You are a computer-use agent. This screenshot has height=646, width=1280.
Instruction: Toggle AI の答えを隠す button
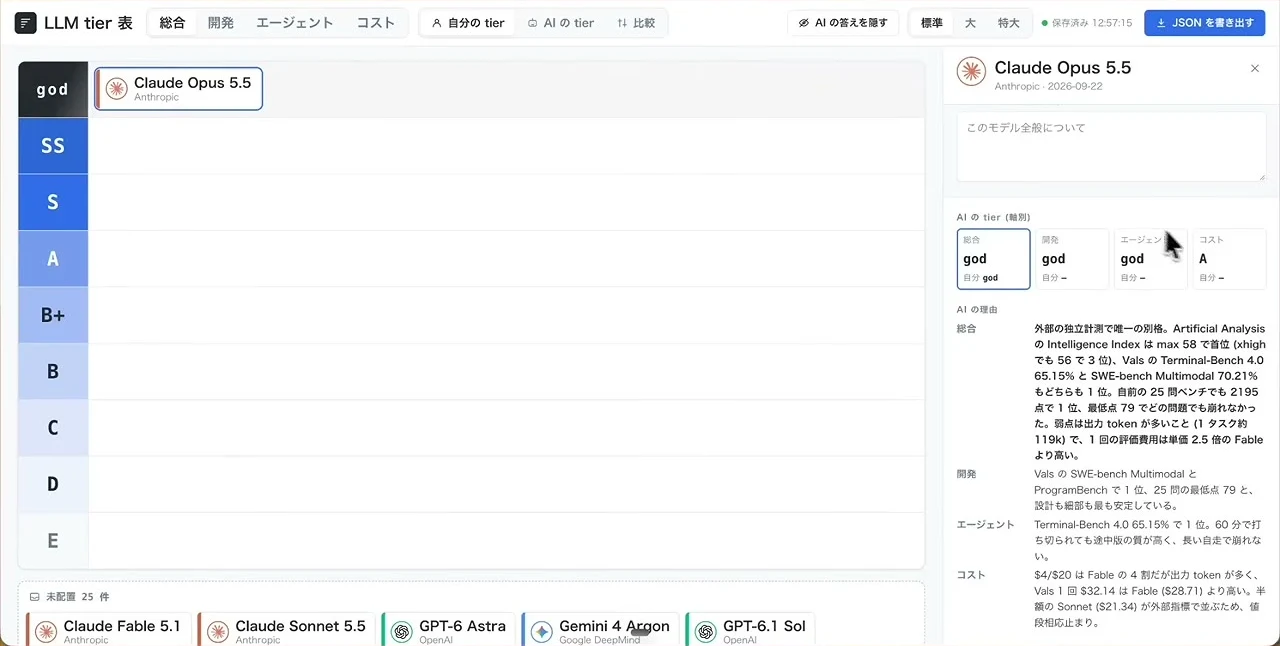tap(843, 23)
